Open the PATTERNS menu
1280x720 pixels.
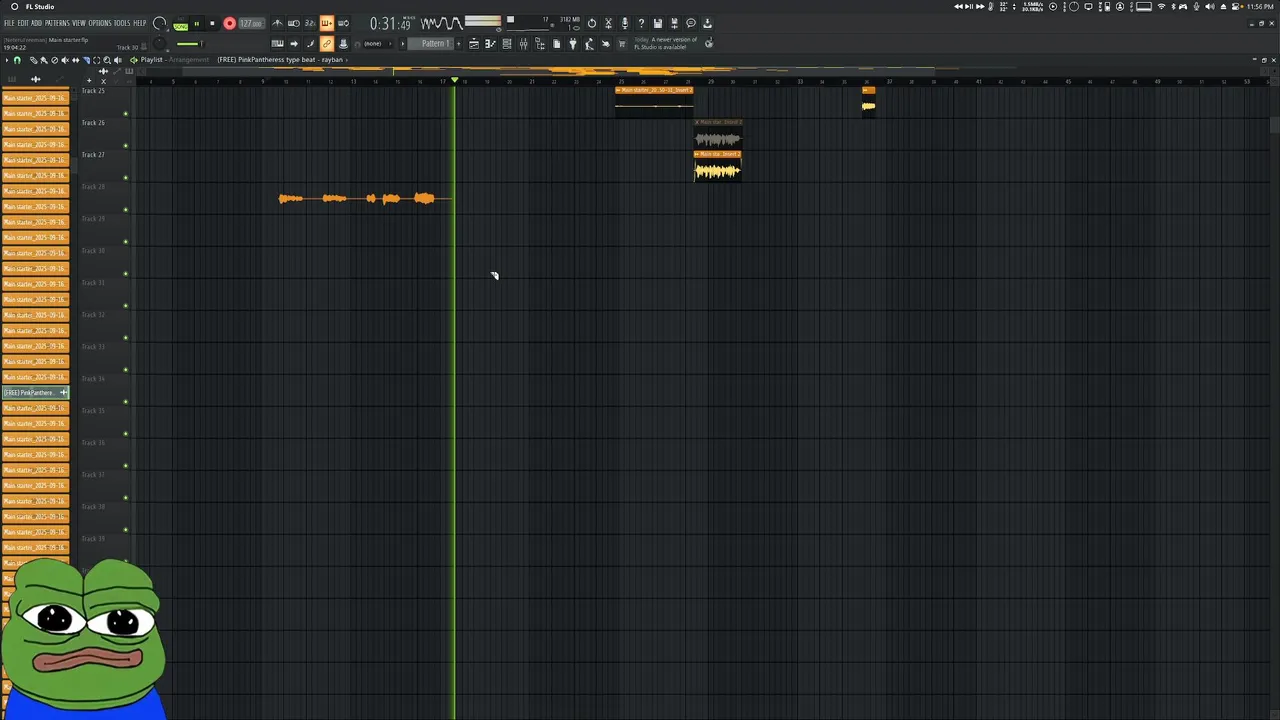click(58, 23)
